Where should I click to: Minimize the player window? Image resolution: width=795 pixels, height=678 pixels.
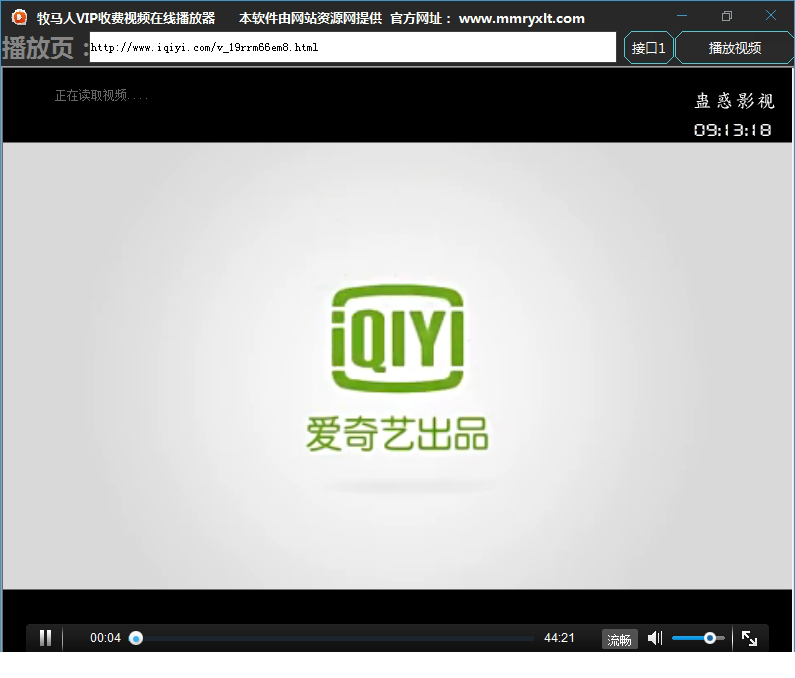point(682,16)
